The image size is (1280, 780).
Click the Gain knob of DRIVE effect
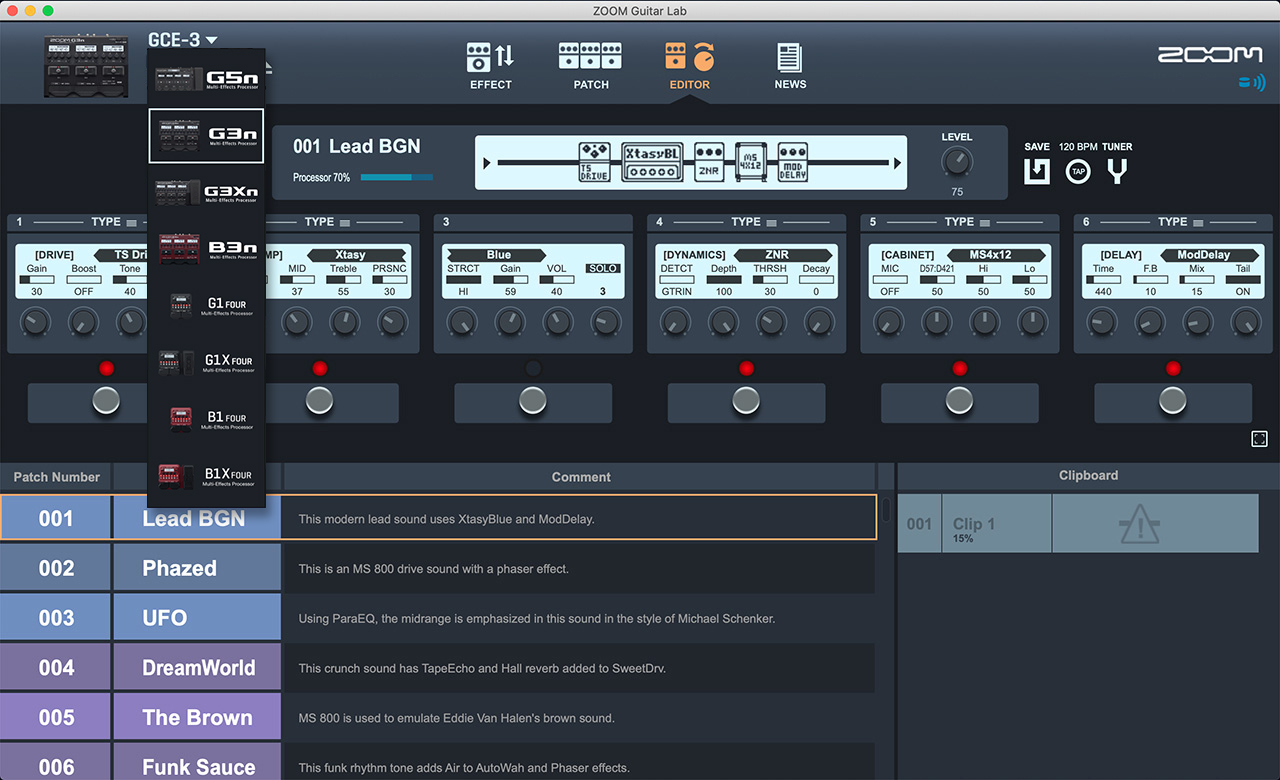point(35,322)
